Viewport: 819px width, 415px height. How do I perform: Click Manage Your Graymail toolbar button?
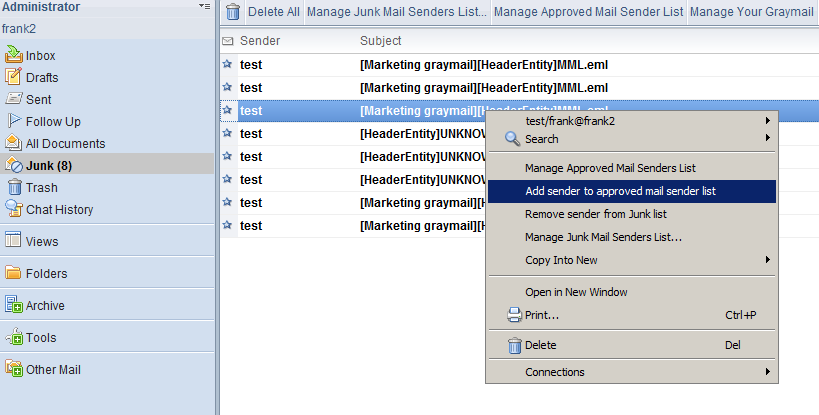[x=751, y=12]
